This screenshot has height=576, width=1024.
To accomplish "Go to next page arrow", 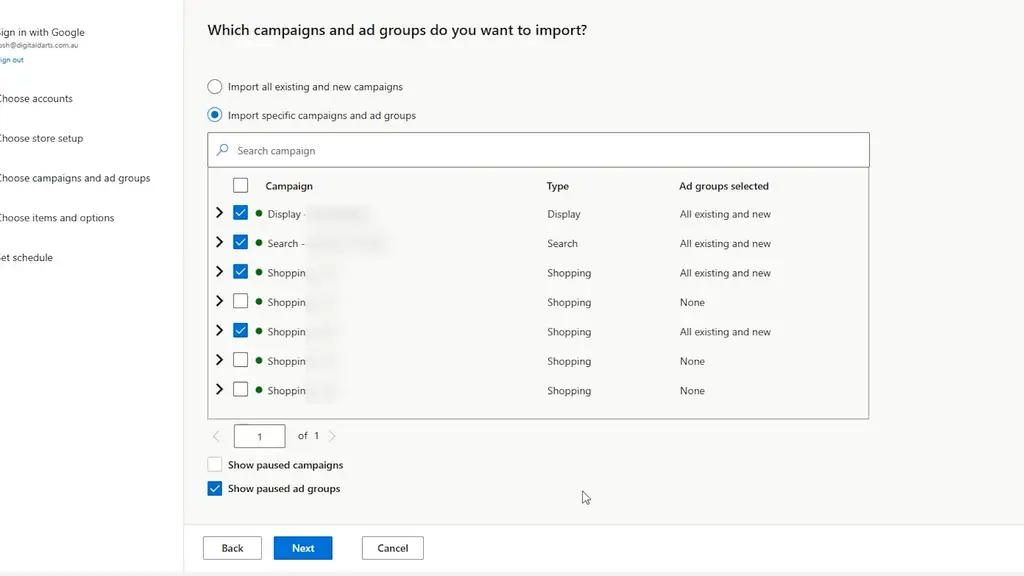I will coord(332,436).
